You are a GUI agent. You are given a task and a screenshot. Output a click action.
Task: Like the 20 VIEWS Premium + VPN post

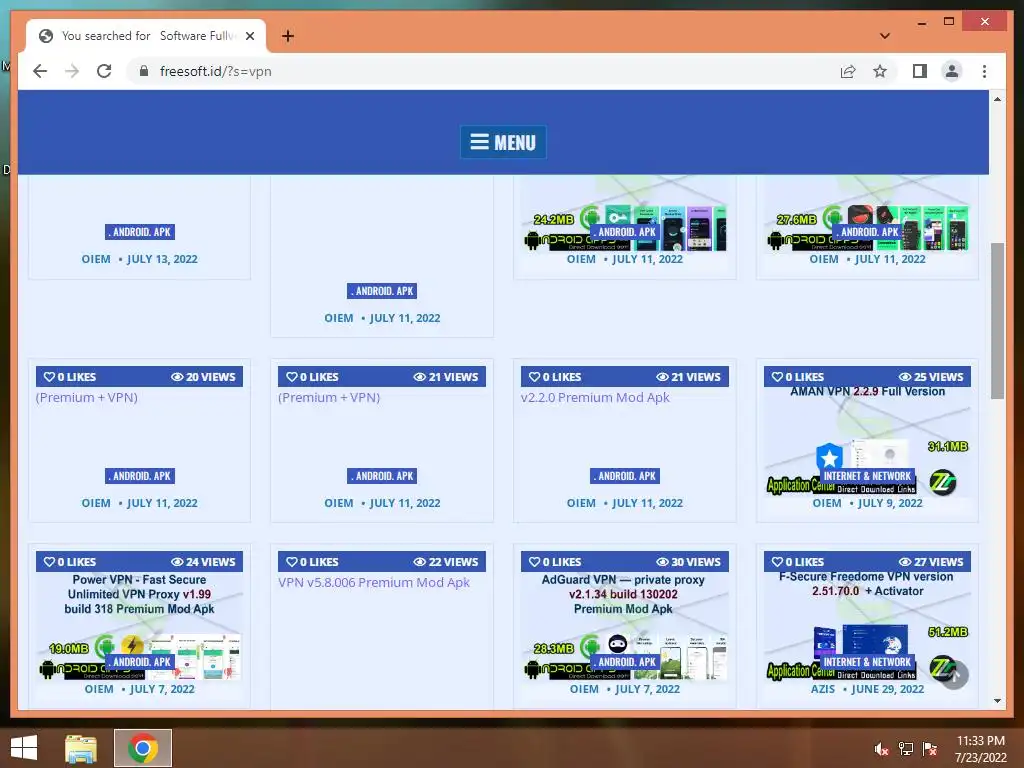(69, 377)
